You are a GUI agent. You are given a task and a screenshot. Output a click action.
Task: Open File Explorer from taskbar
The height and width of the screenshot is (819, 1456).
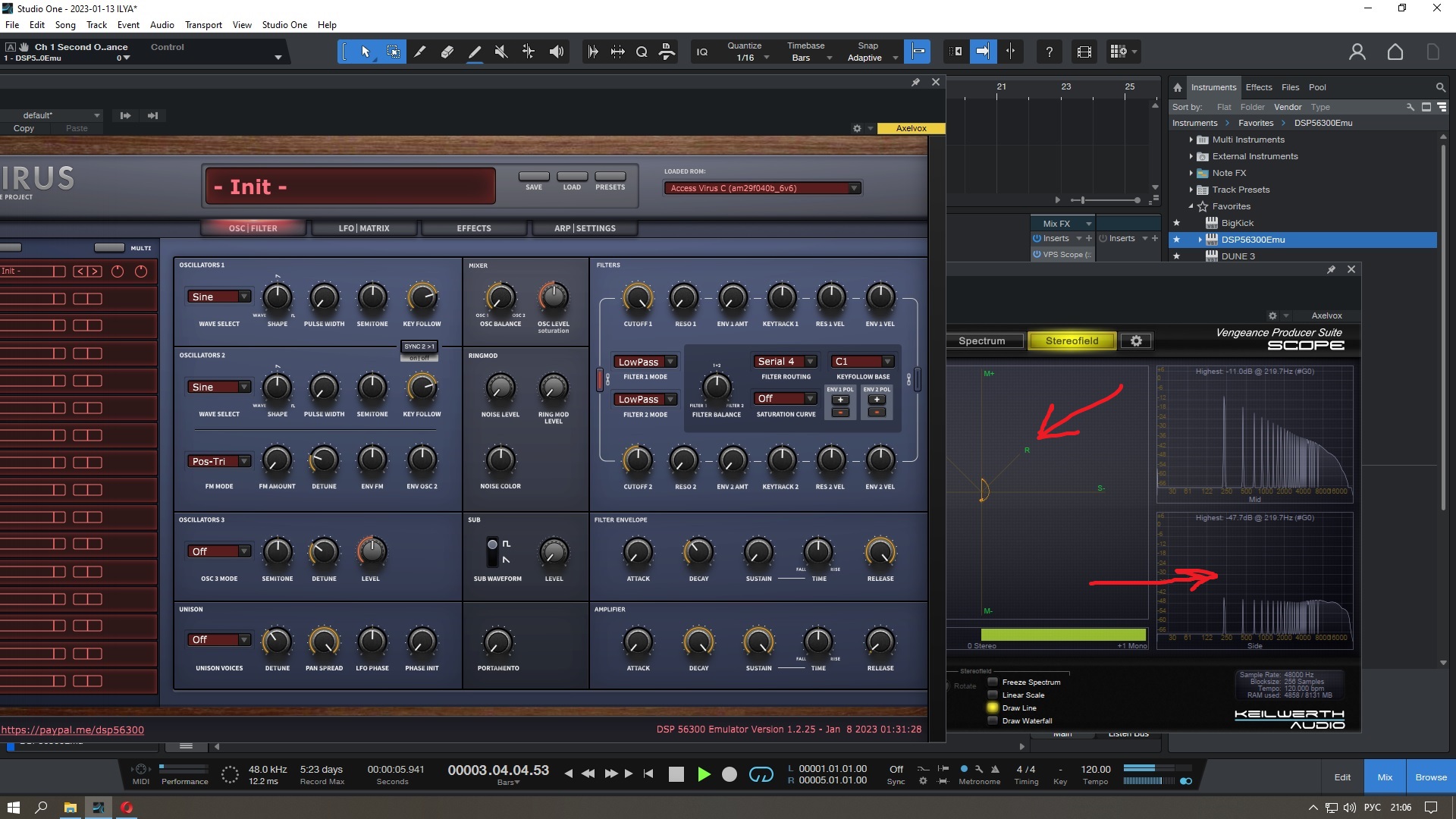tap(70, 807)
